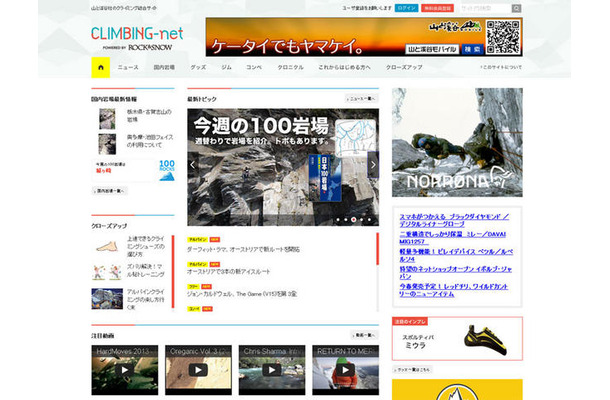Open the ニュース一覧 link above the carousel
This screenshot has width=610, height=400.
[362, 99]
